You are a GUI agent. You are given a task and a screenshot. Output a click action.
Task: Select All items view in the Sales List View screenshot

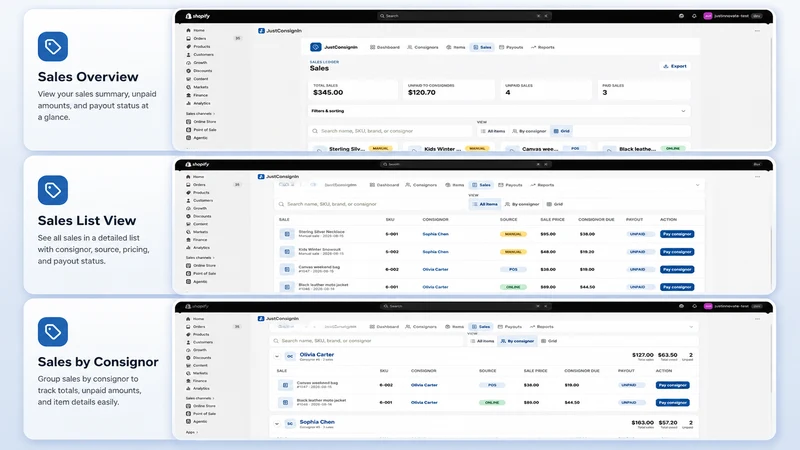[485, 204]
